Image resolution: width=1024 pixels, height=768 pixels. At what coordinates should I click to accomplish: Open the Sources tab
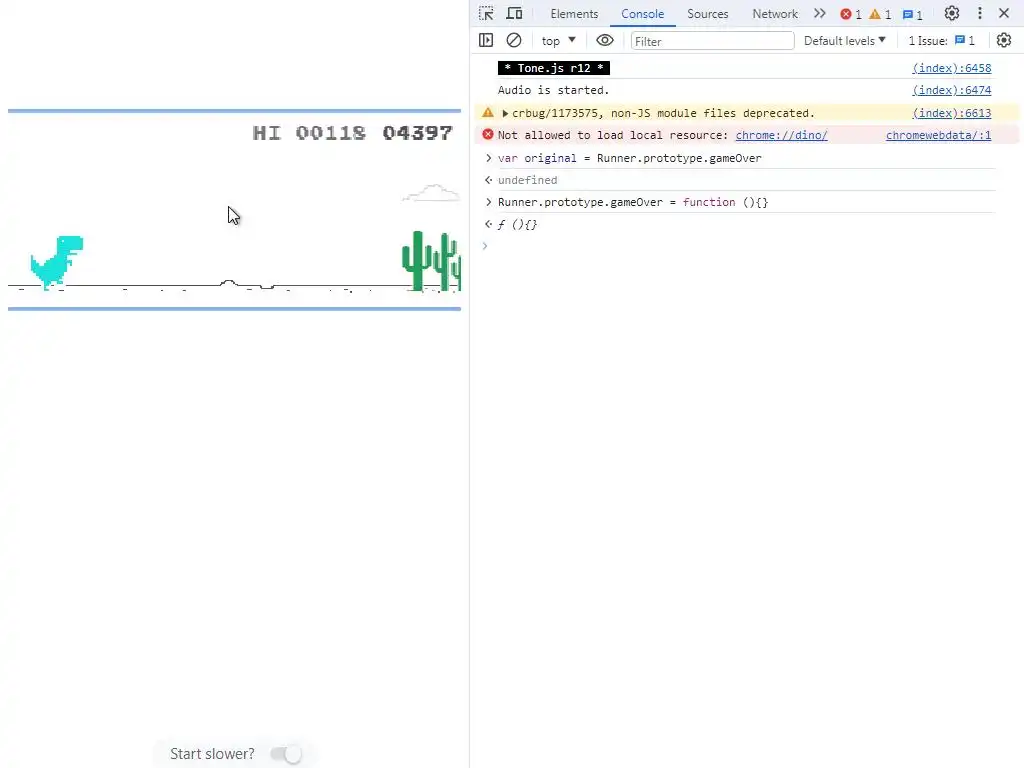707,14
